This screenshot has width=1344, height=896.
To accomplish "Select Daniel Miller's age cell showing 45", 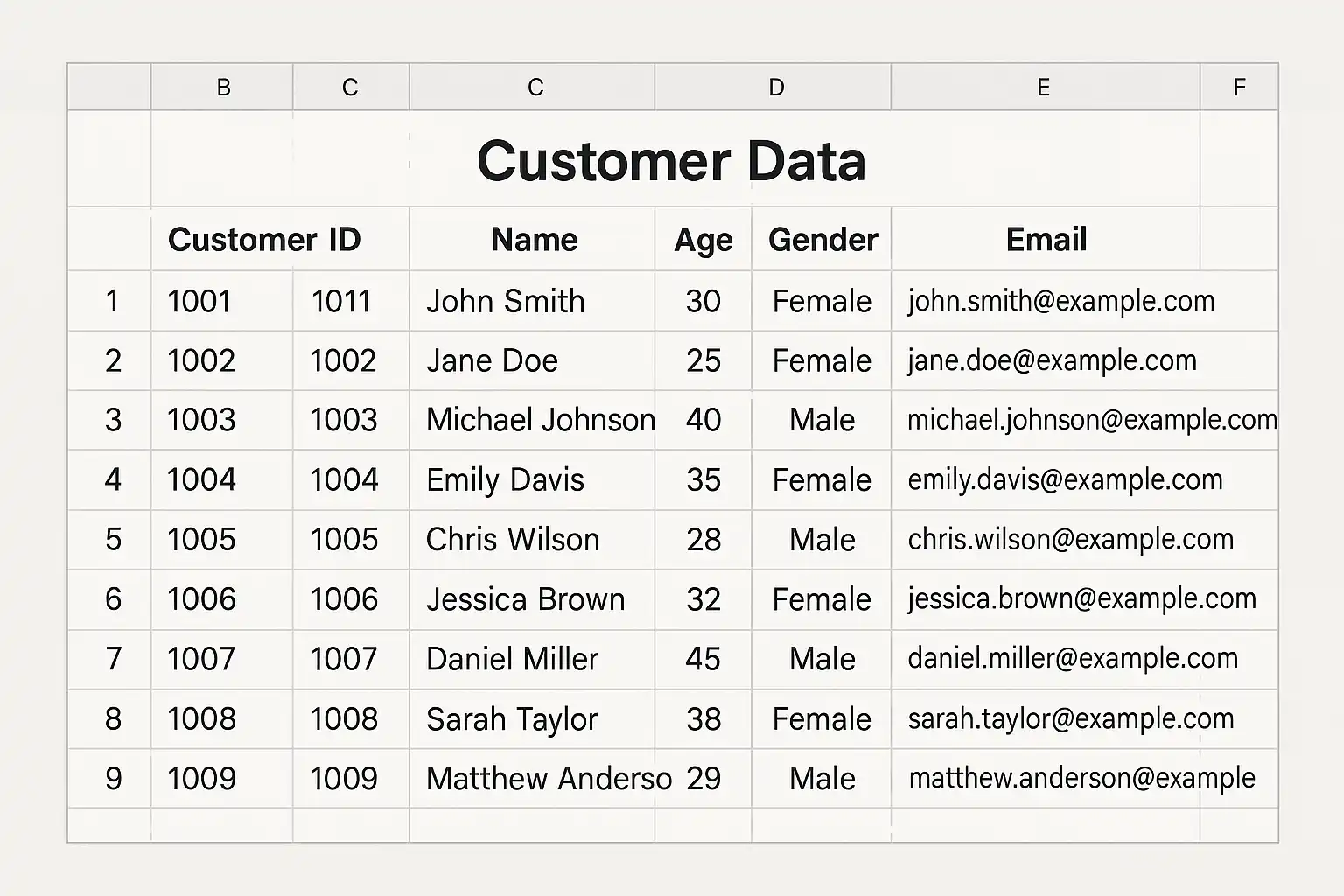I will coord(703,659).
